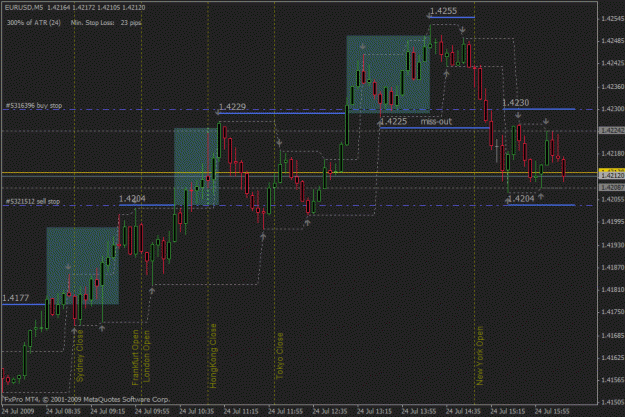
Task: Click the 1.41870 price scale value
Action: (x=612, y=268)
